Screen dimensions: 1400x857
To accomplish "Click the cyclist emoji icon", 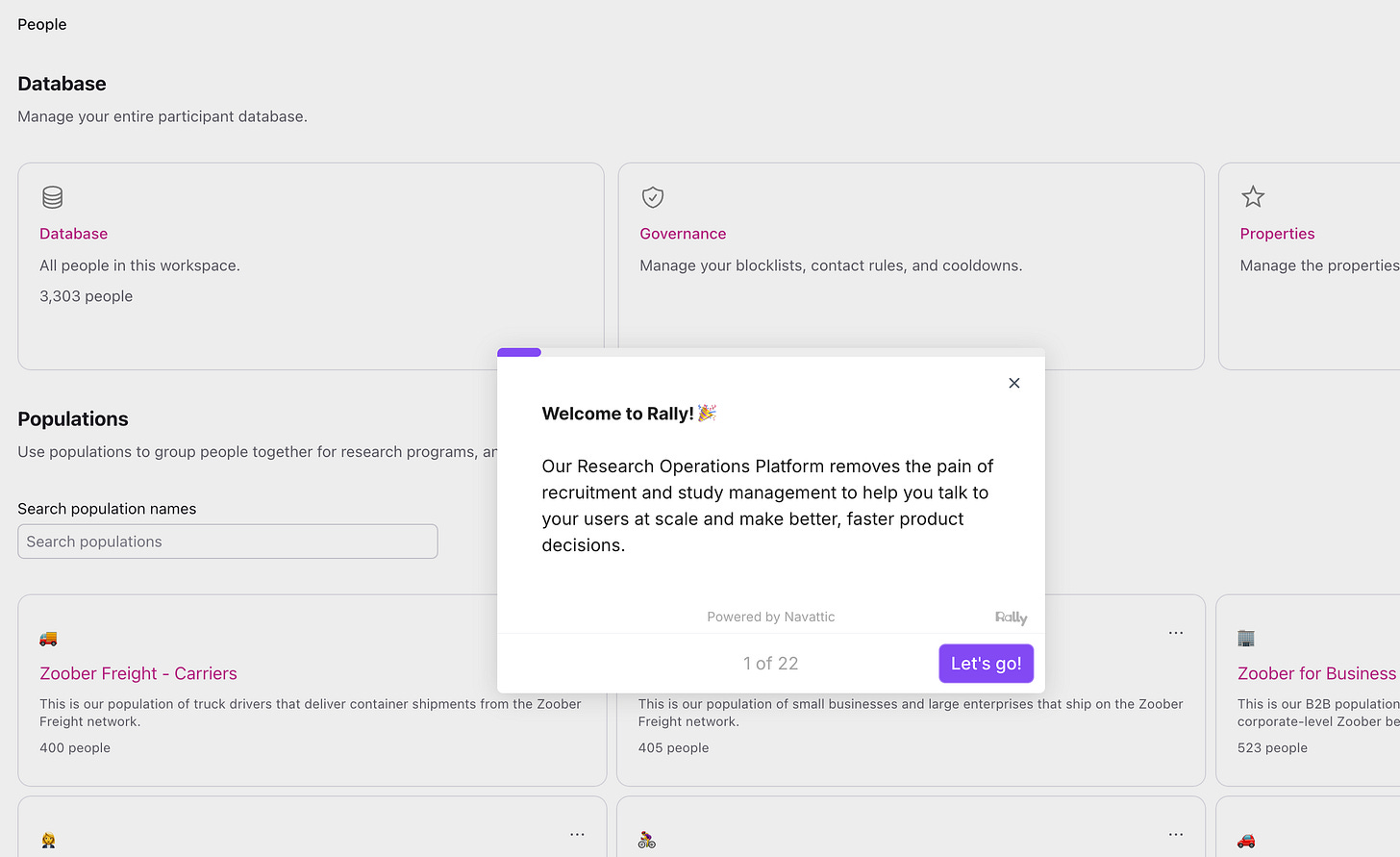I will click(x=647, y=841).
